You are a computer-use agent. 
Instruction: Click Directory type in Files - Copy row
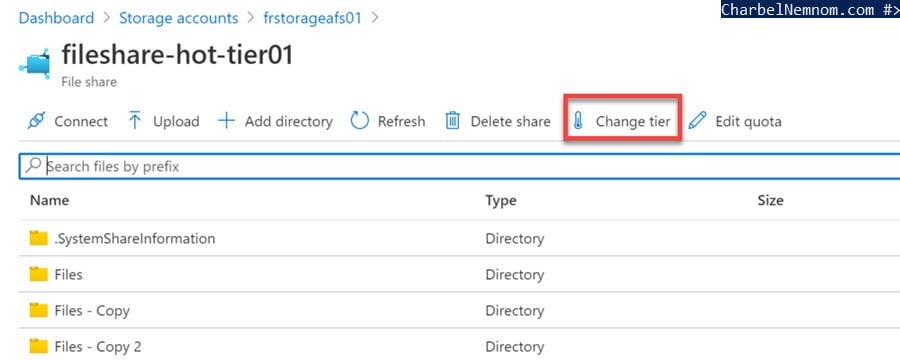[515, 311]
